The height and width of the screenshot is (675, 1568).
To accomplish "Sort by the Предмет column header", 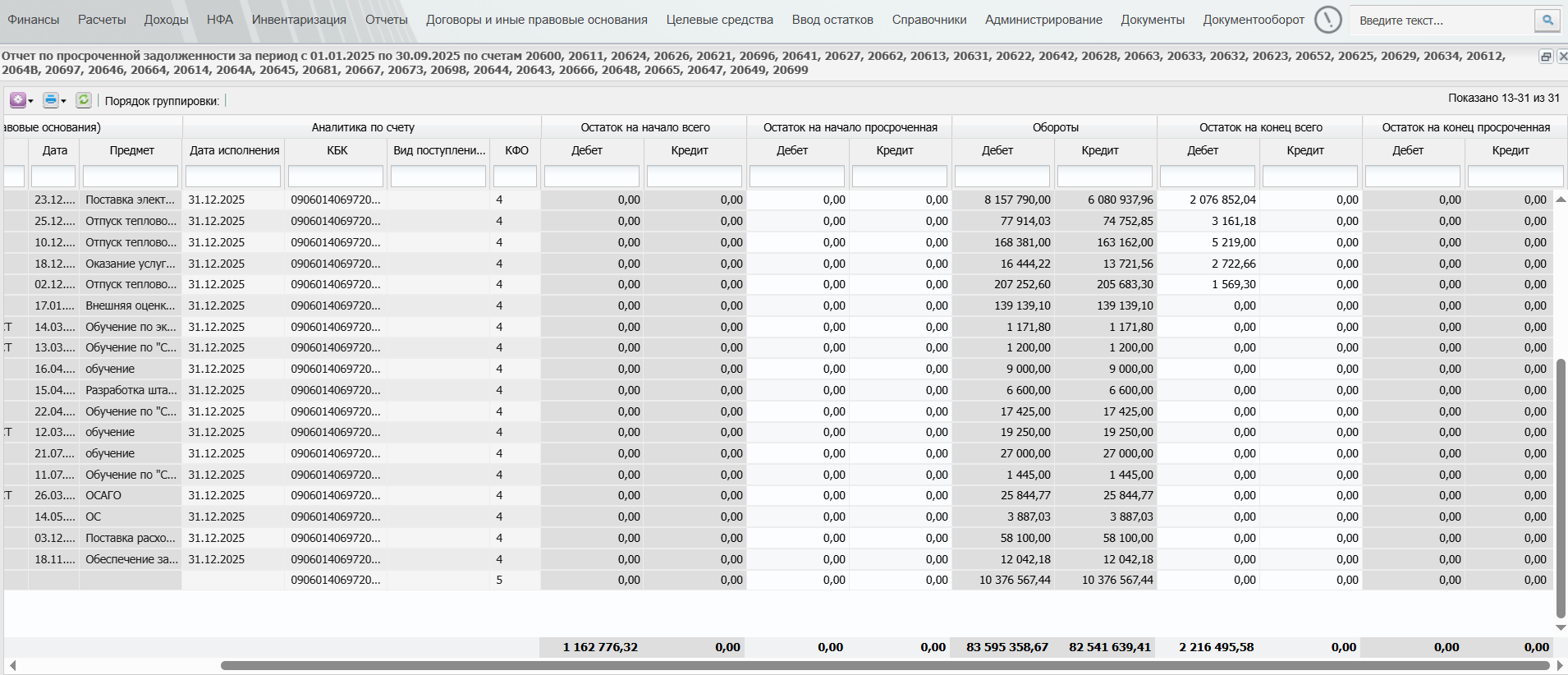I will coord(131,150).
